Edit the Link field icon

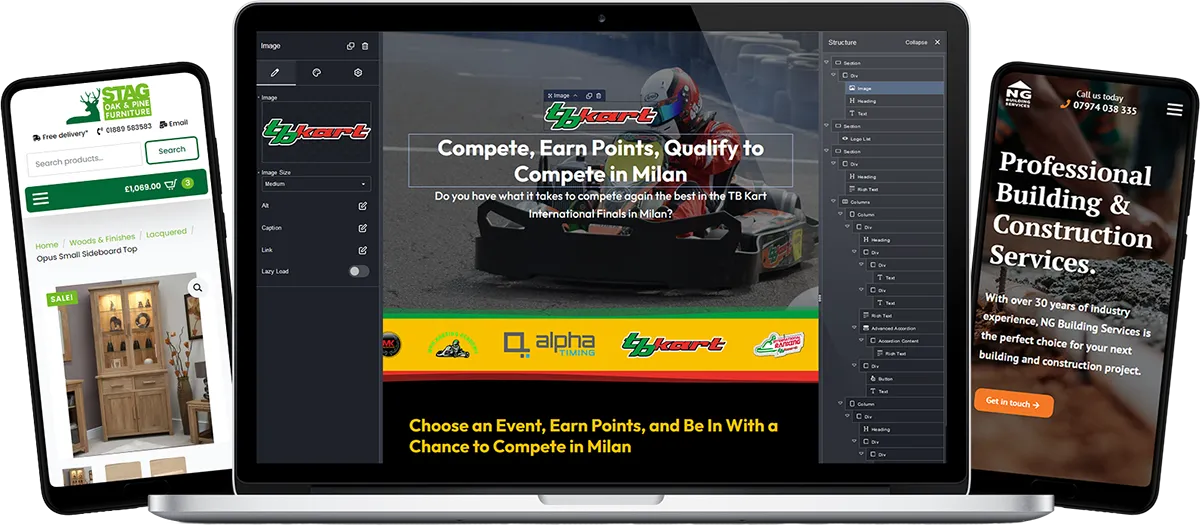point(363,250)
